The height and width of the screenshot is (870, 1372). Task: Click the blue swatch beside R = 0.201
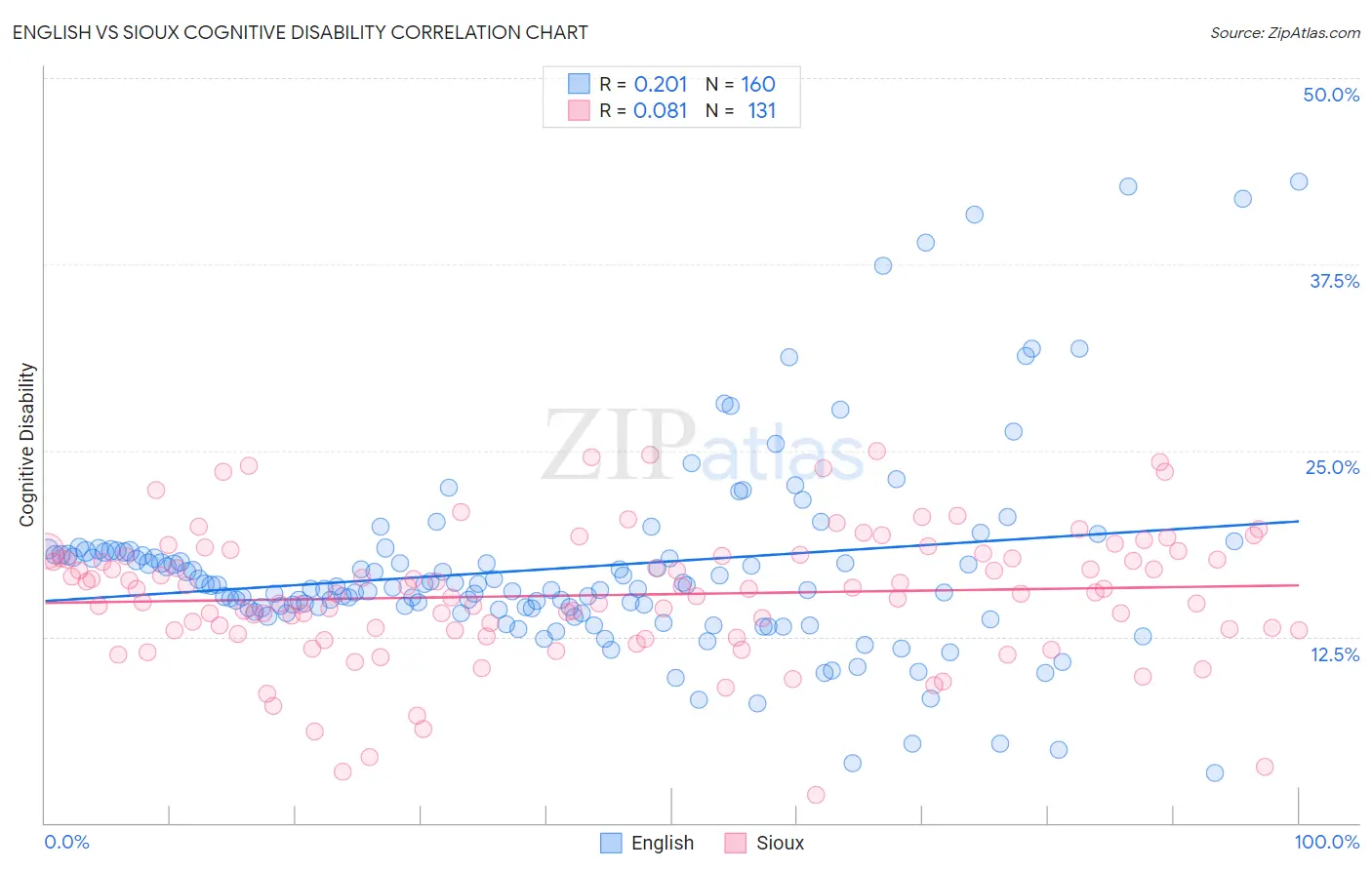(580, 84)
